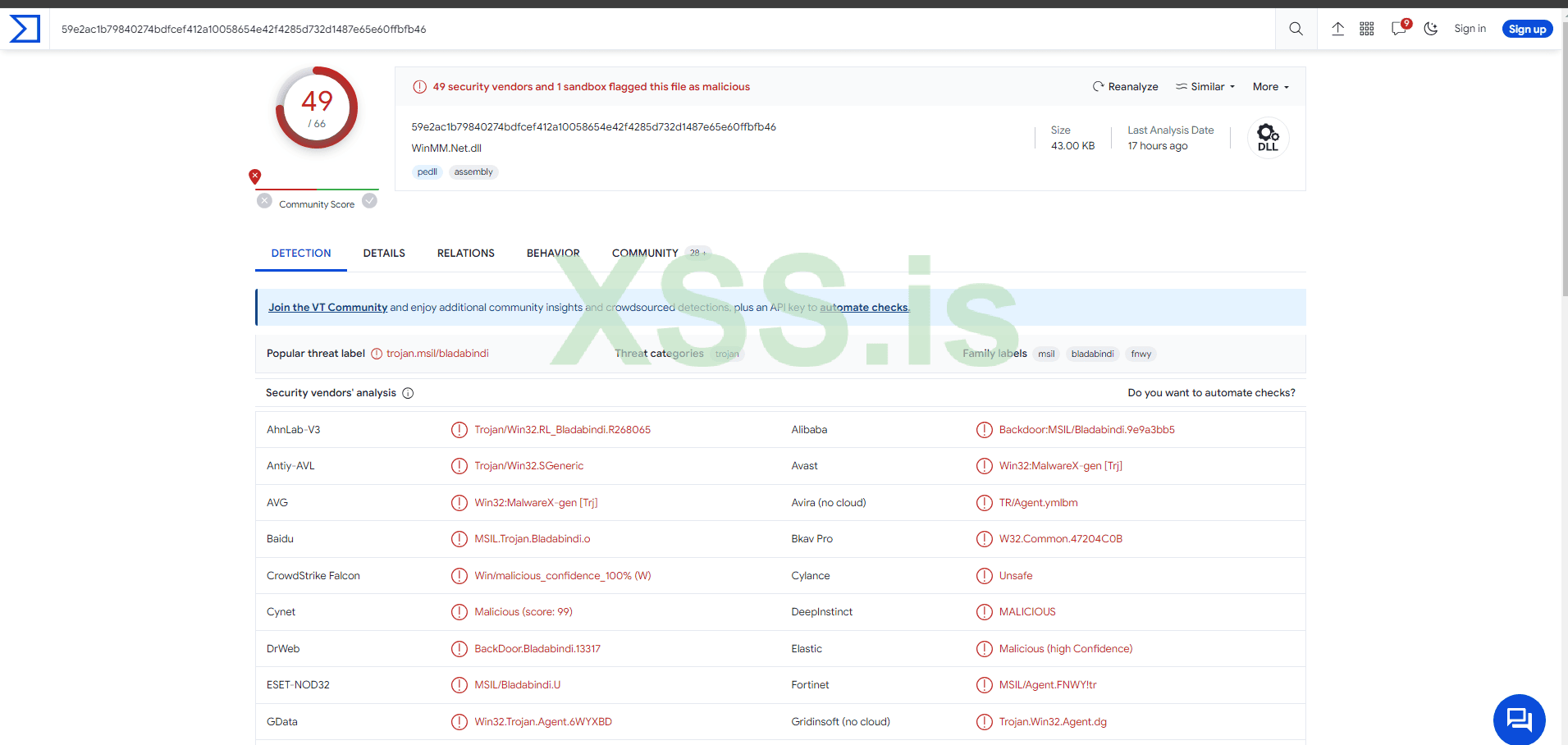The height and width of the screenshot is (745, 1568).
Task: Click the DeepInstinct detection alert icon
Action: [985, 612]
